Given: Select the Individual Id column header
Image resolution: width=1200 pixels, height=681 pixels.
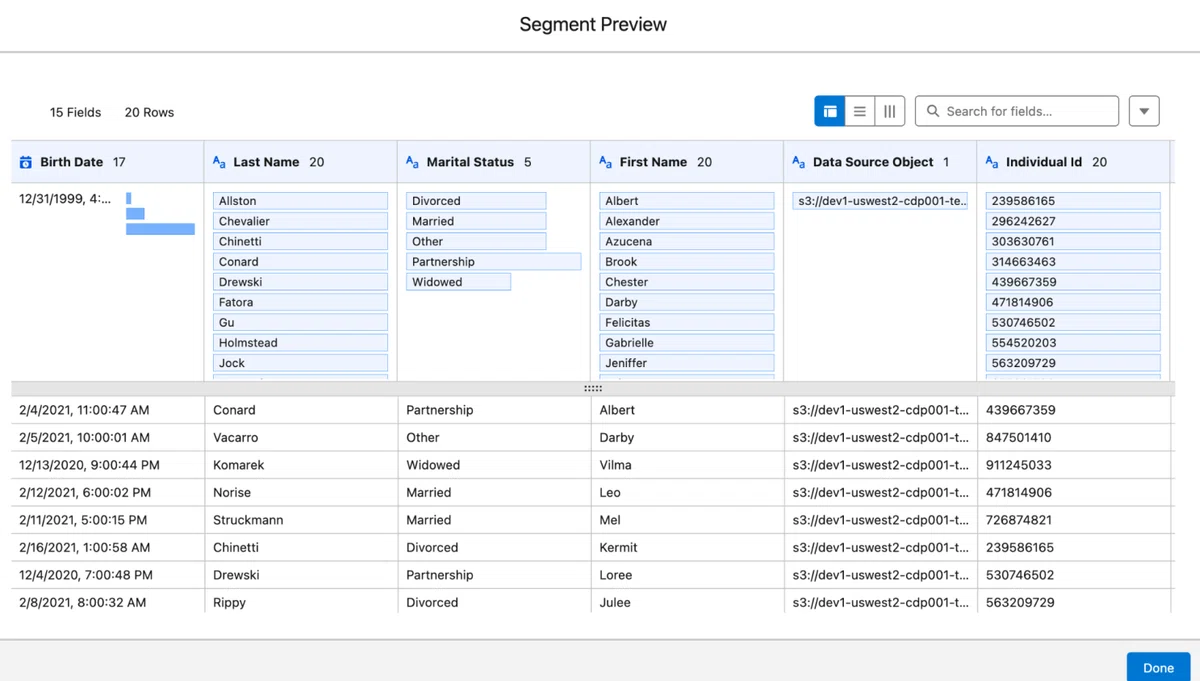Looking at the screenshot, I should click(x=1073, y=162).
